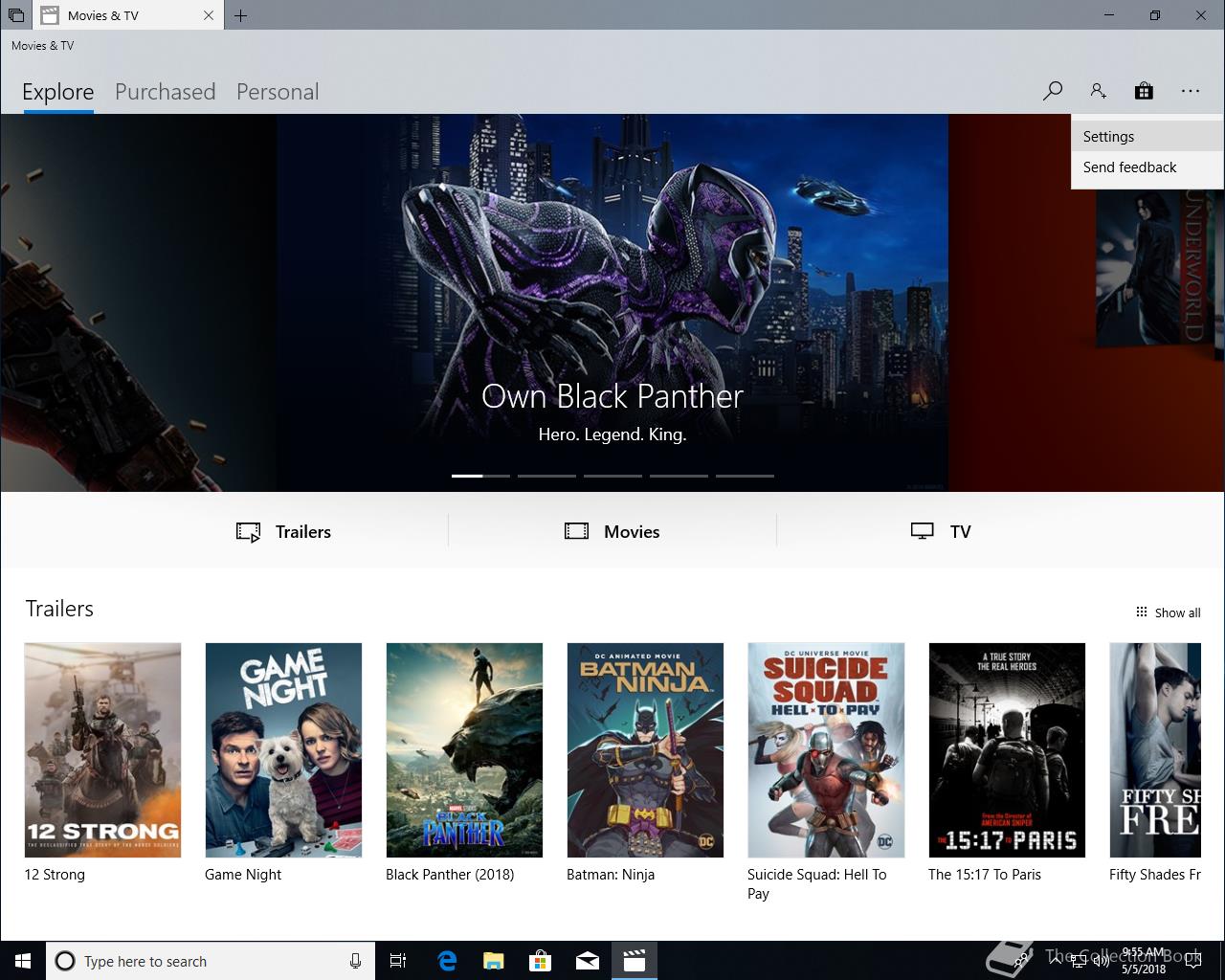The image size is (1225, 980).
Task: Open the search magnifier icon
Action: click(1053, 91)
